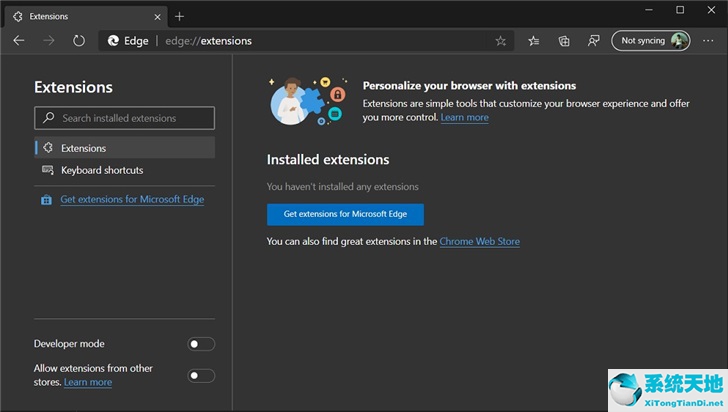Close the Extensions tab
This screenshot has width=728, height=412.
[x=157, y=17]
